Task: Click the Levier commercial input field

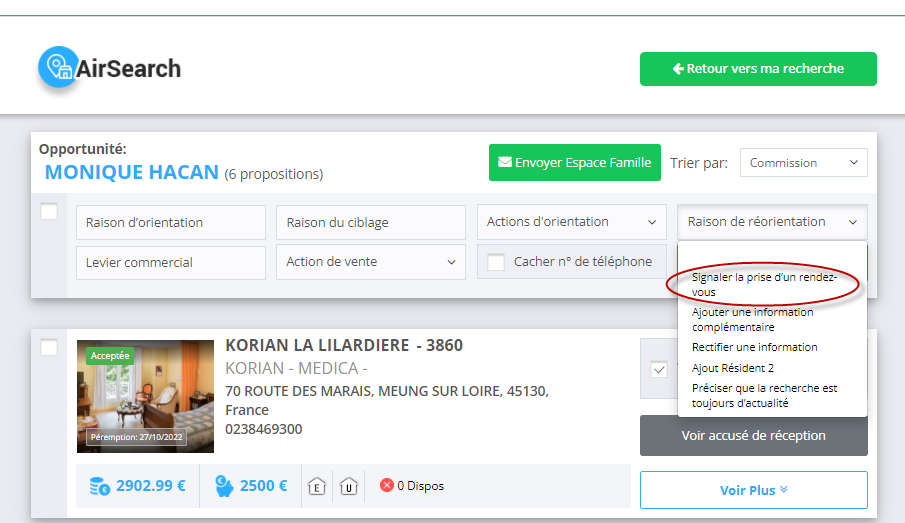Action: point(171,263)
